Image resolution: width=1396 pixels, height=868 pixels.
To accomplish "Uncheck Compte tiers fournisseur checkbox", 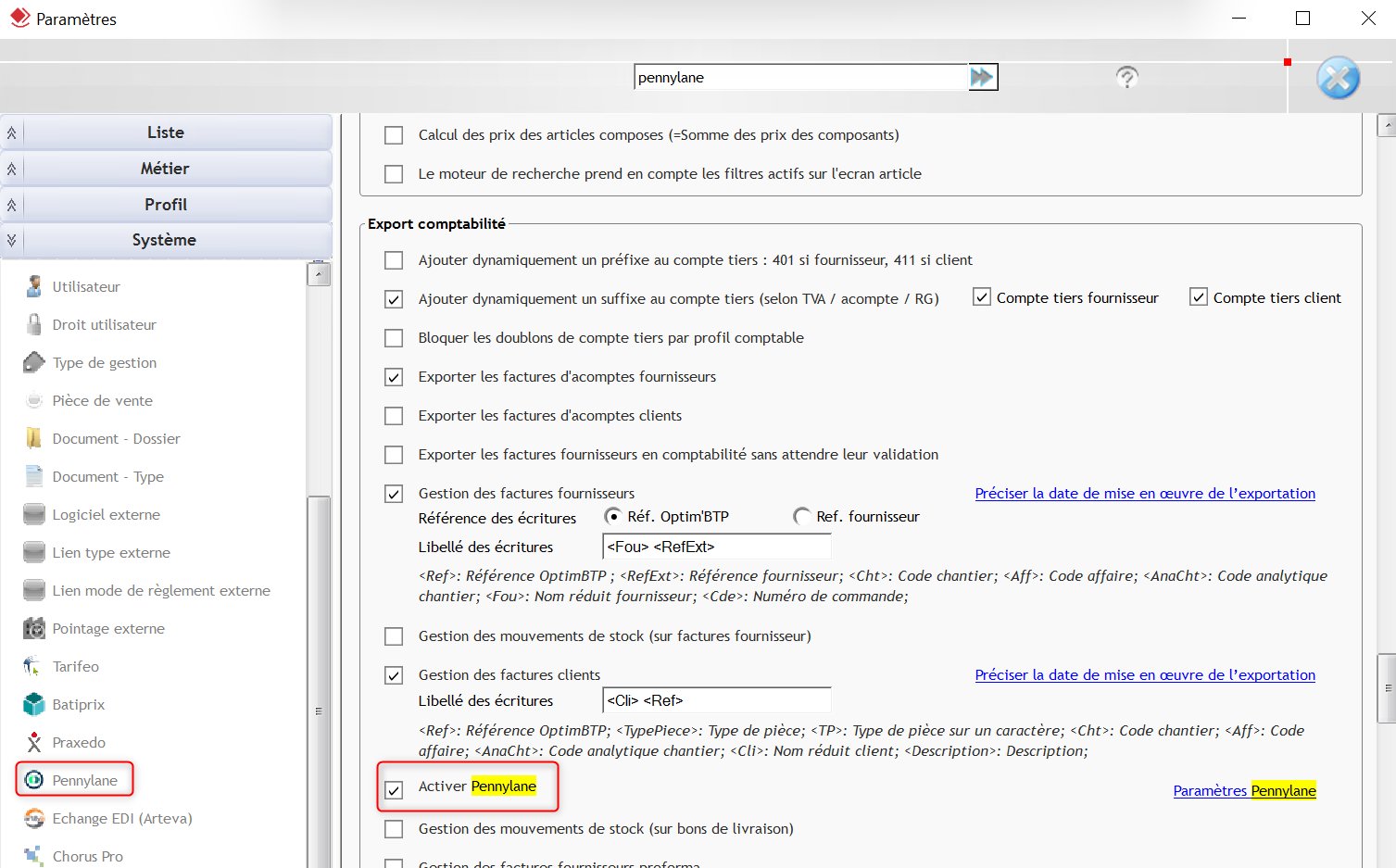I will (x=982, y=297).
